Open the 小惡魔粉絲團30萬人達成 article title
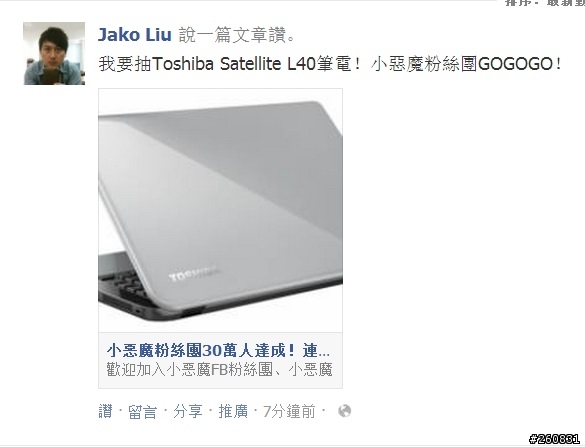585x447 pixels. (x=218, y=351)
